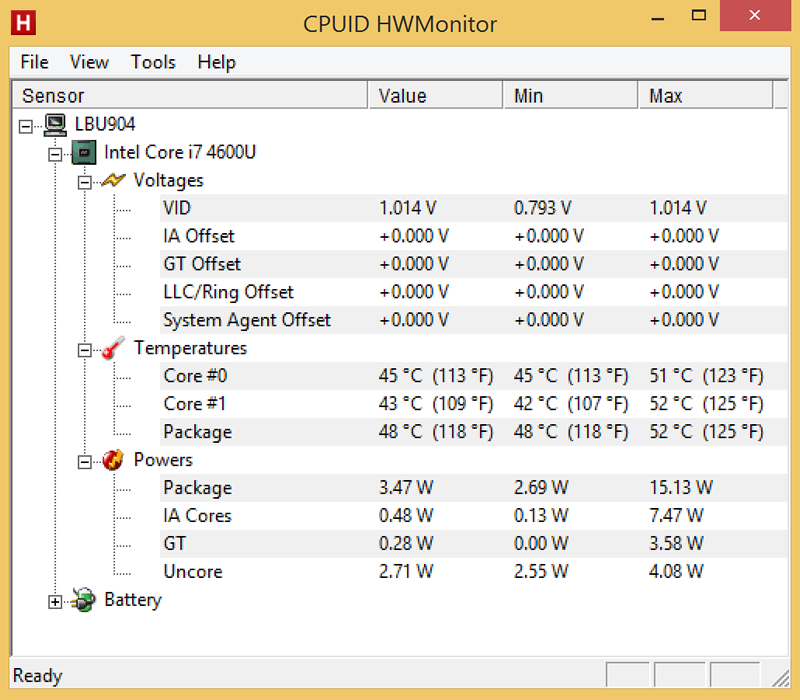Click Package power max 15.13 W
800x700 pixels.
(681, 488)
